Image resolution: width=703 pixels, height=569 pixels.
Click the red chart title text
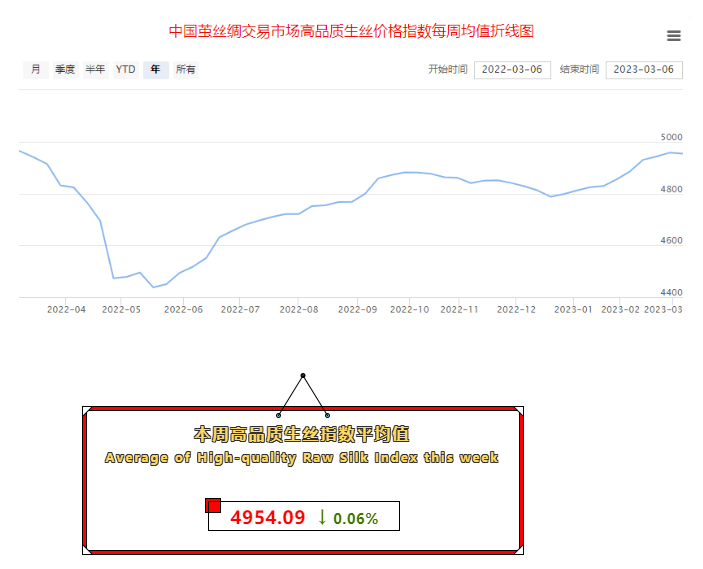tap(351, 31)
